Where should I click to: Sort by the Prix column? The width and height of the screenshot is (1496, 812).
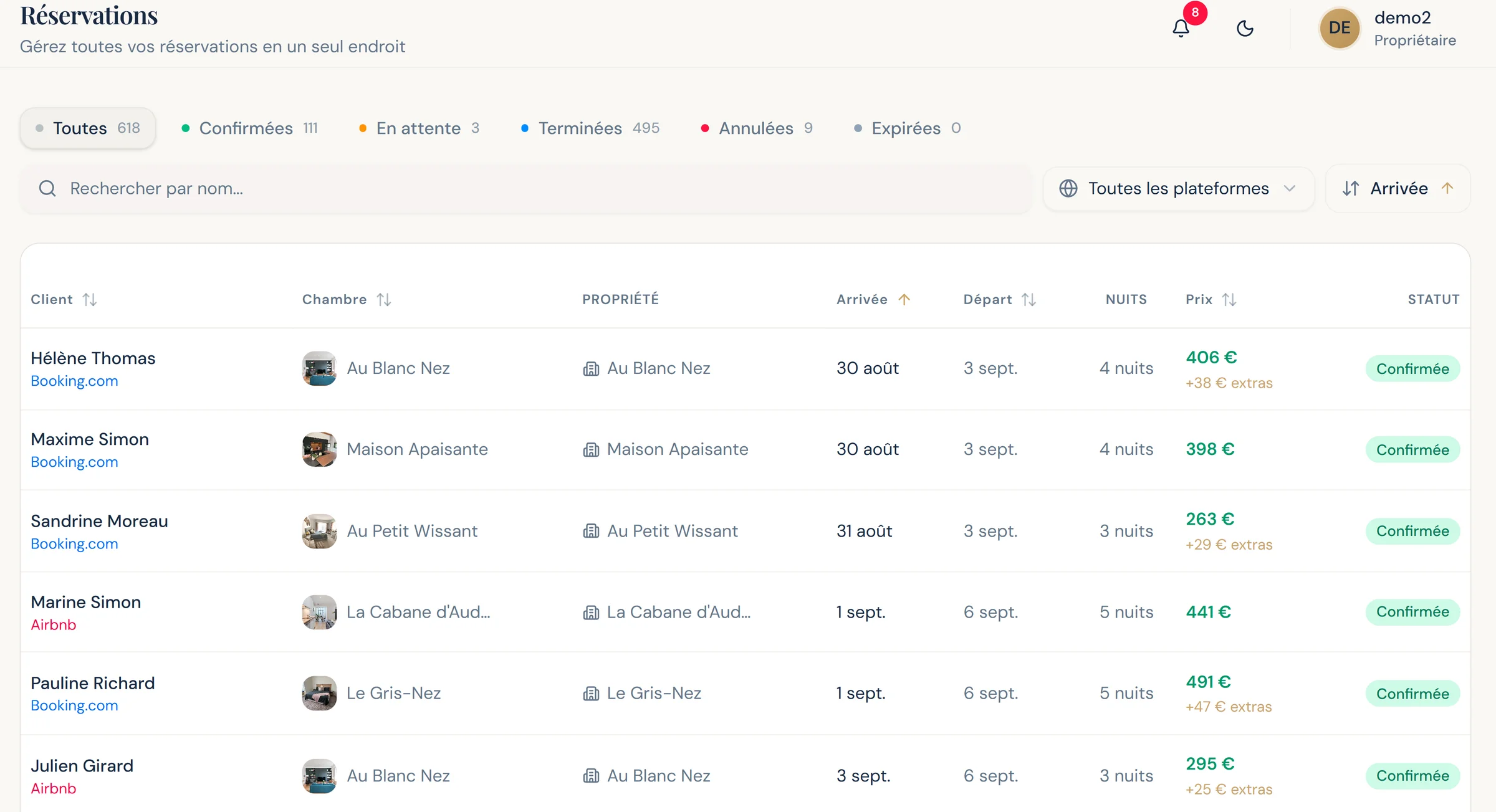[x=1211, y=300]
